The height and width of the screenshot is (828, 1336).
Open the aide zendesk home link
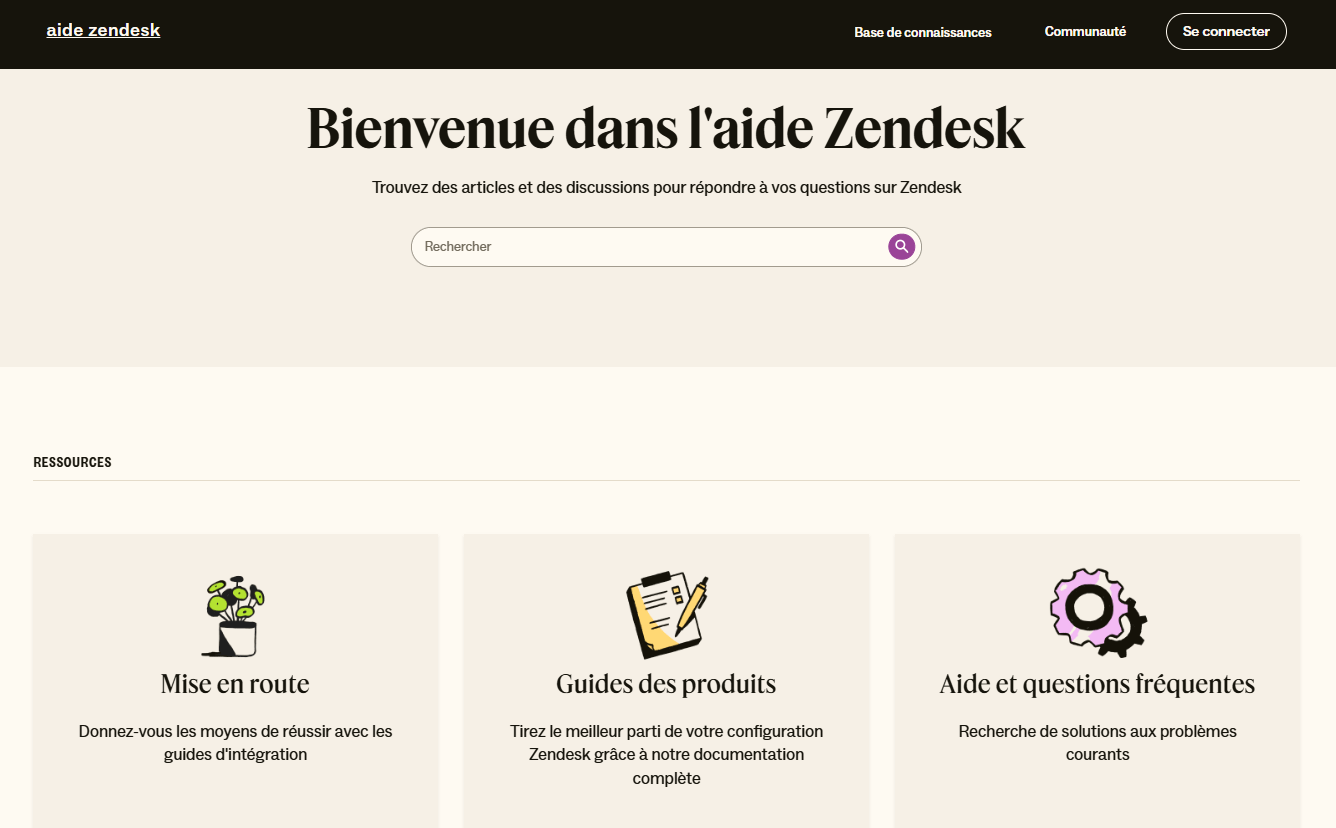click(103, 30)
